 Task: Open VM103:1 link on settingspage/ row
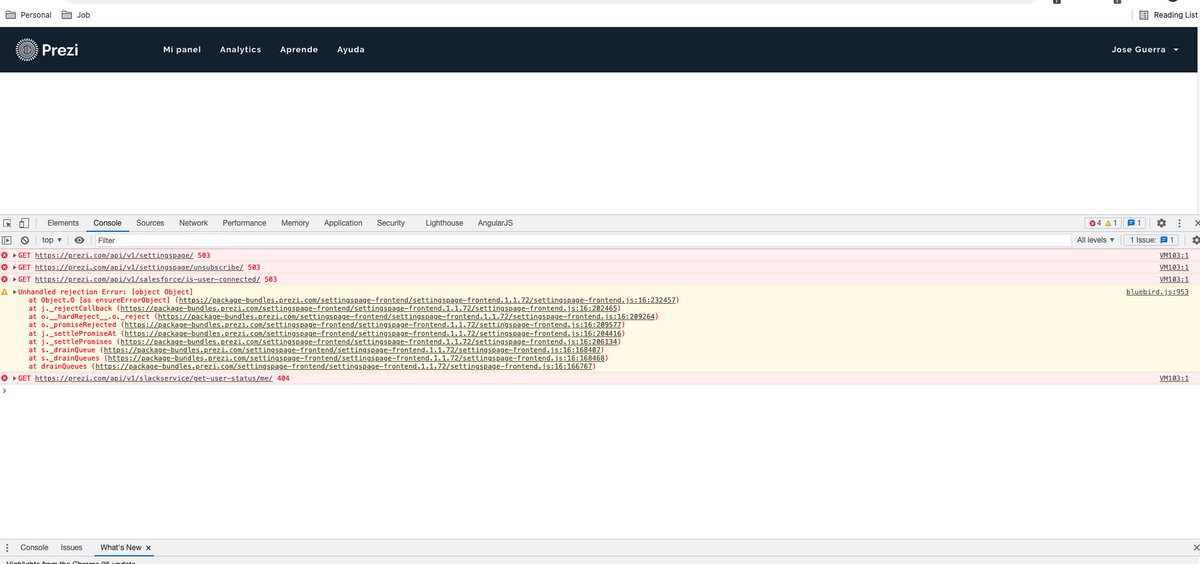(1174, 255)
